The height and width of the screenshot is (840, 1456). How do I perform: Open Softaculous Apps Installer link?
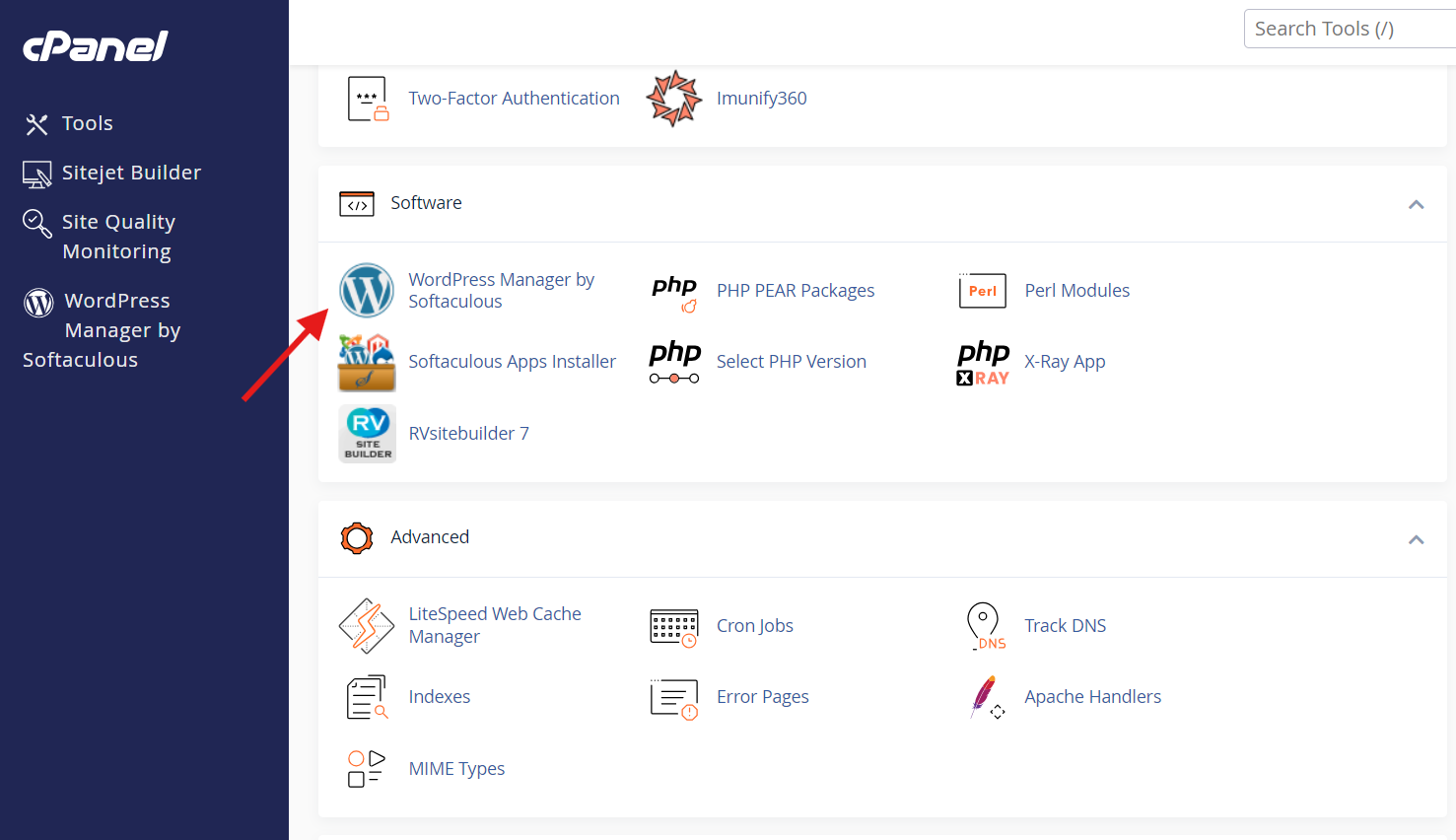pyautogui.click(x=512, y=362)
